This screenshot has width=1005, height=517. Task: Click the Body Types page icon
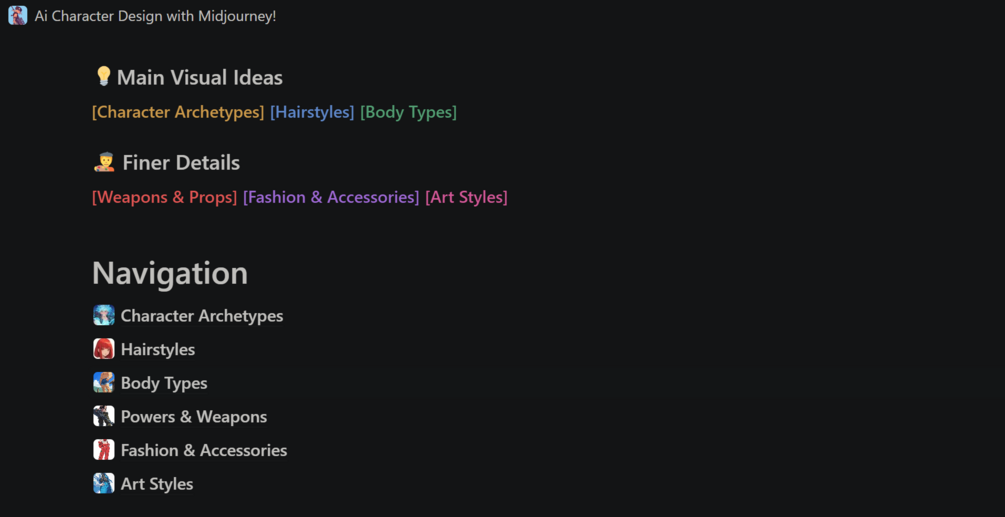(x=104, y=383)
